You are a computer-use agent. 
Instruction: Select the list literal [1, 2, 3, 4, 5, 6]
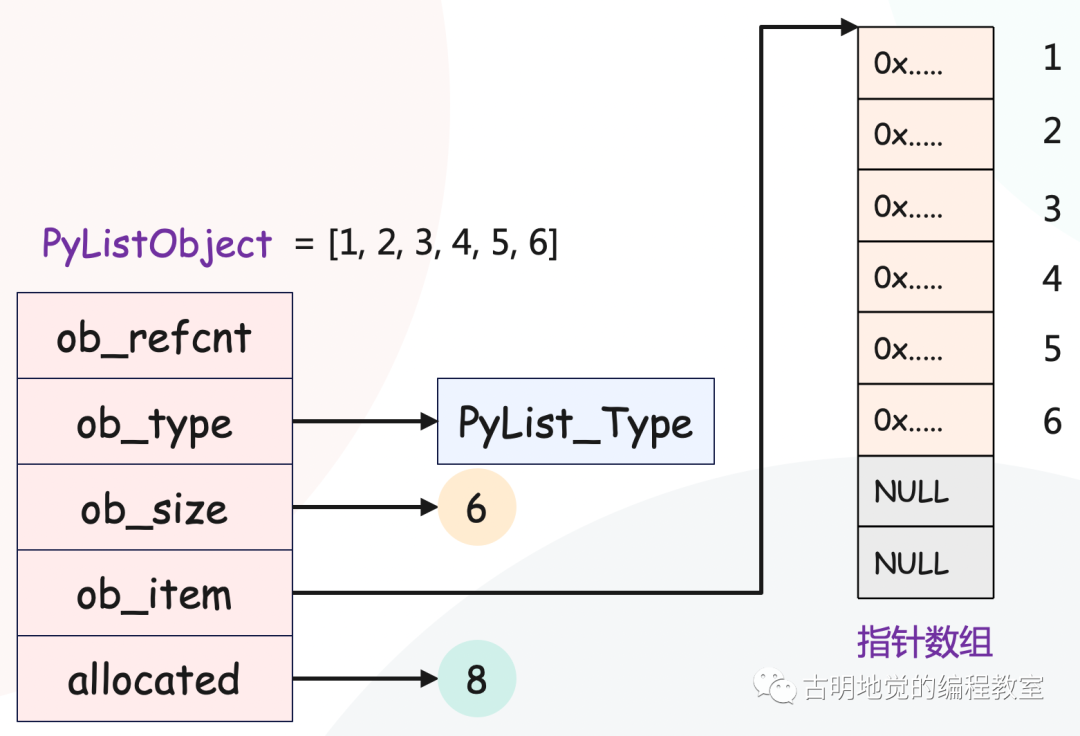[443, 243]
